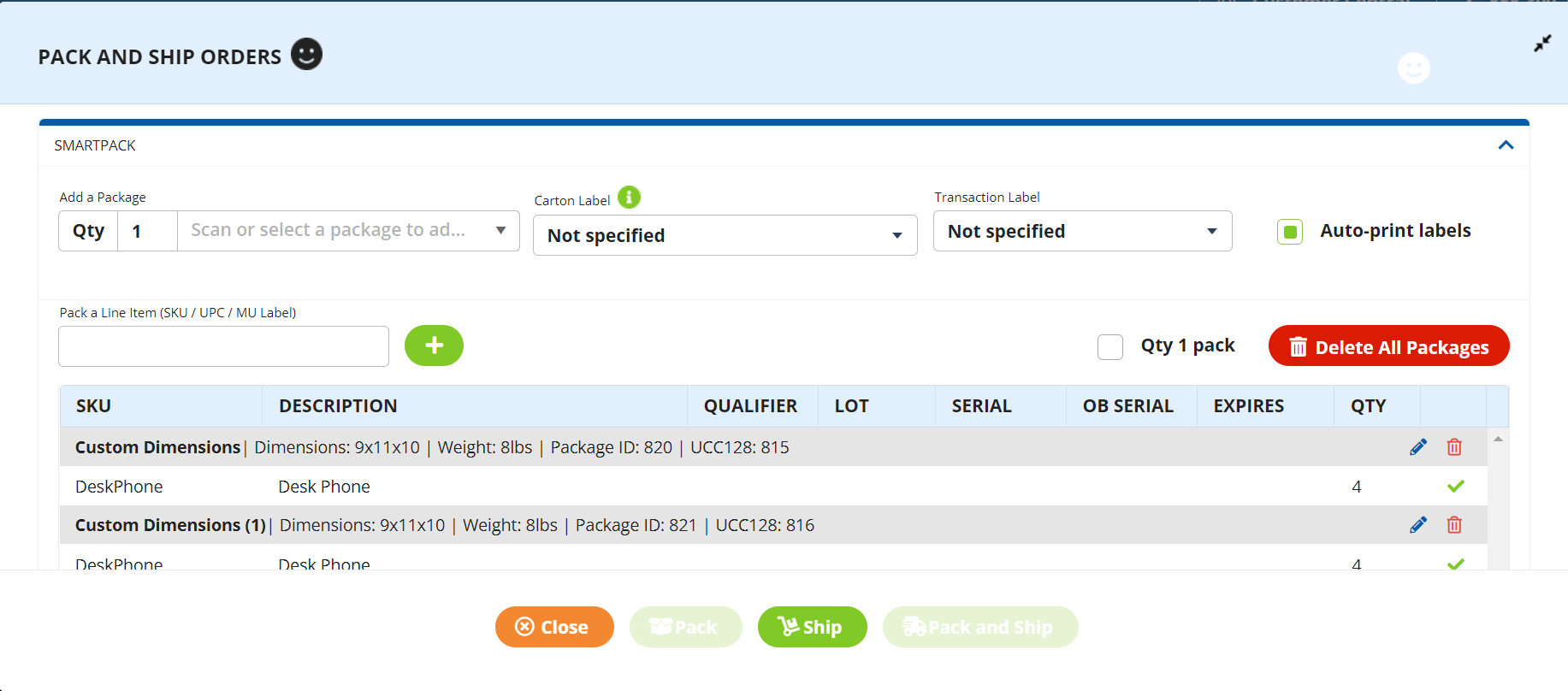Click the green plus add line item button
Viewport: 1568px width, 691px height.
pyautogui.click(x=434, y=345)
